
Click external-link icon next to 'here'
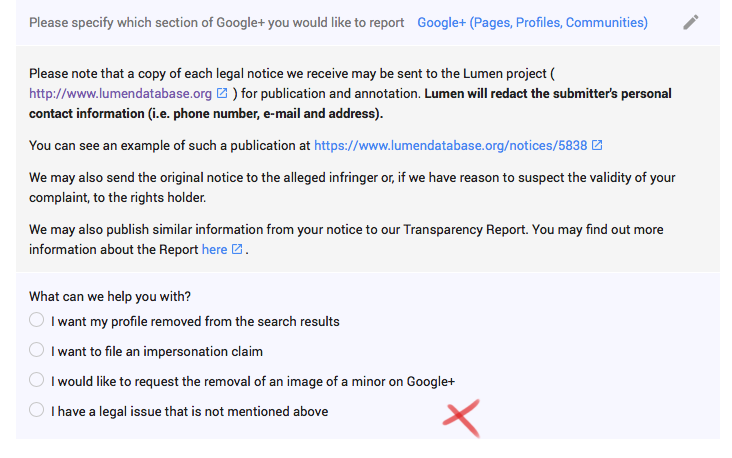pyautogui.click(x=237, y=249)
